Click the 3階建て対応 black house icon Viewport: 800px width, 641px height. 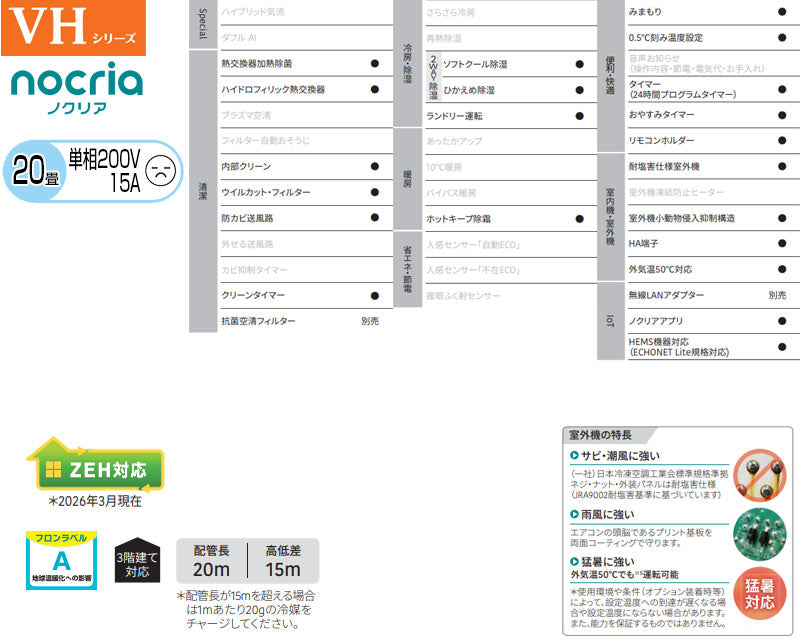(137, 560)
